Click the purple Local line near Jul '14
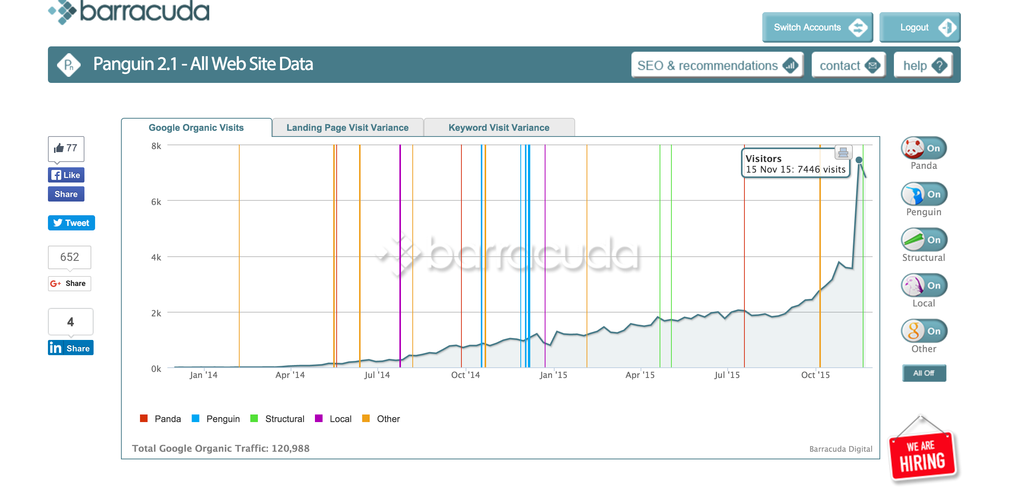This screenshot has width=1024, height=489. click(400, 256)
